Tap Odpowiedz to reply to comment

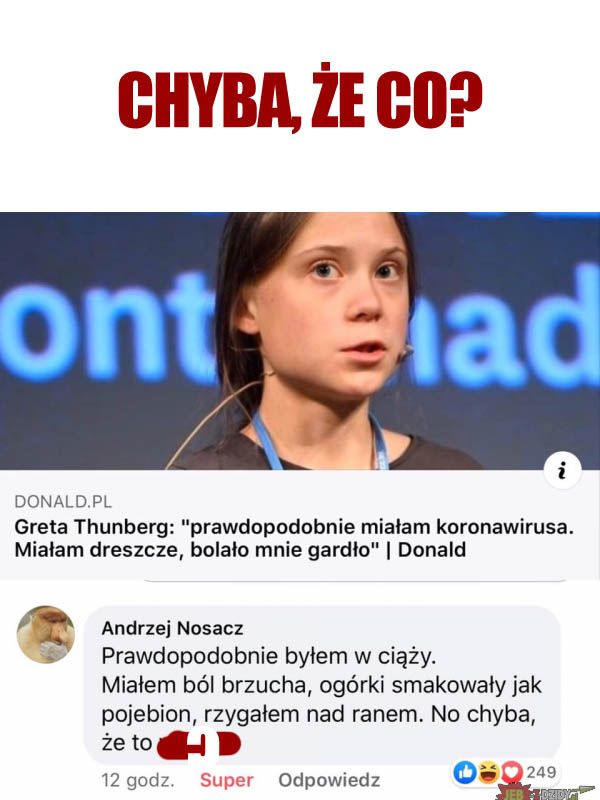(x=329, y=780)
